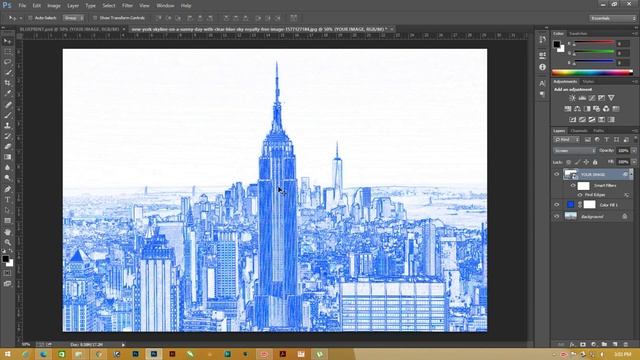Toggle lock all on layer
640x360 pixels.
[595, 162]
